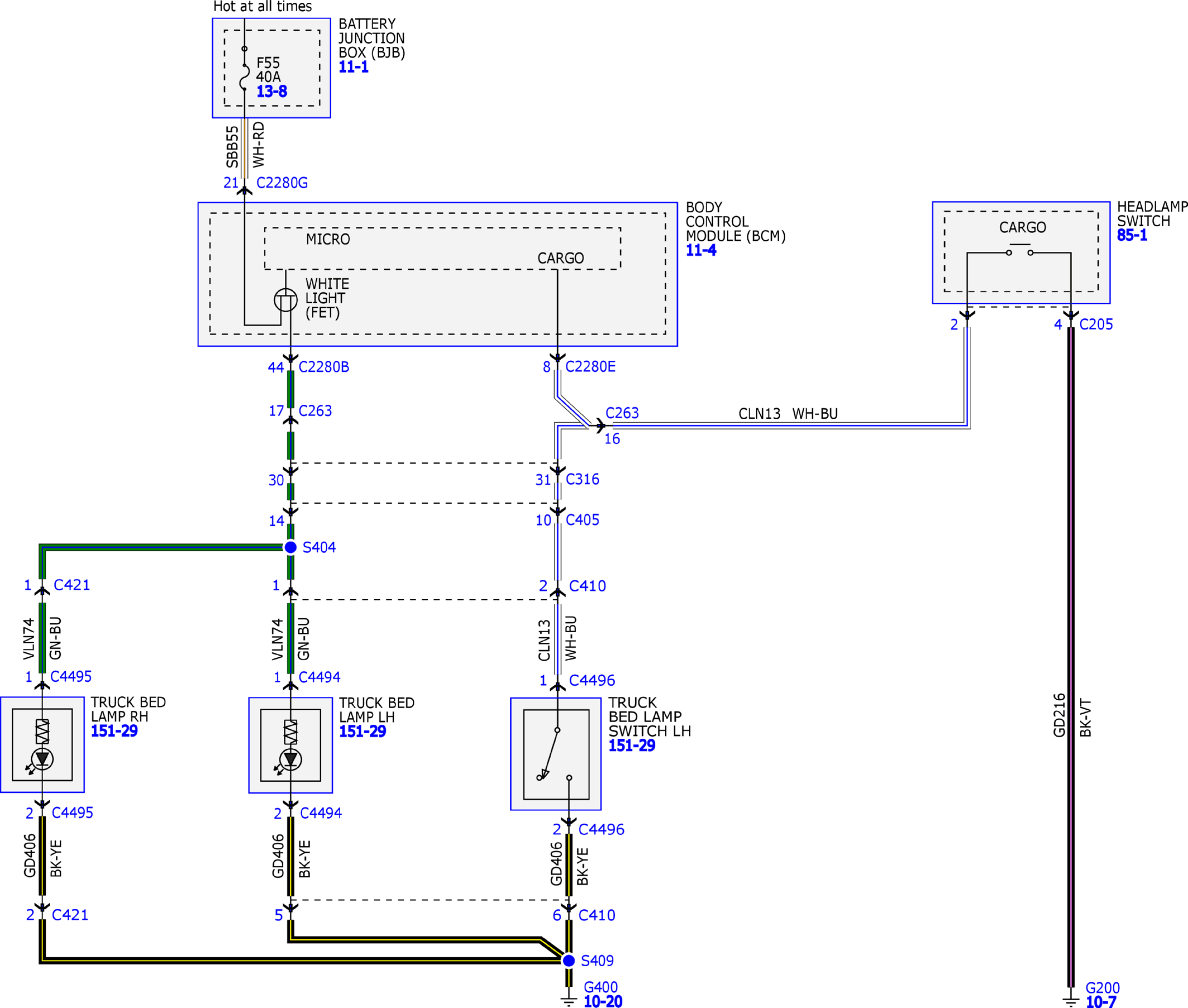
Task: Click the Truck Bed Lamp RH LED symbol
Action: tap(42, 760)
